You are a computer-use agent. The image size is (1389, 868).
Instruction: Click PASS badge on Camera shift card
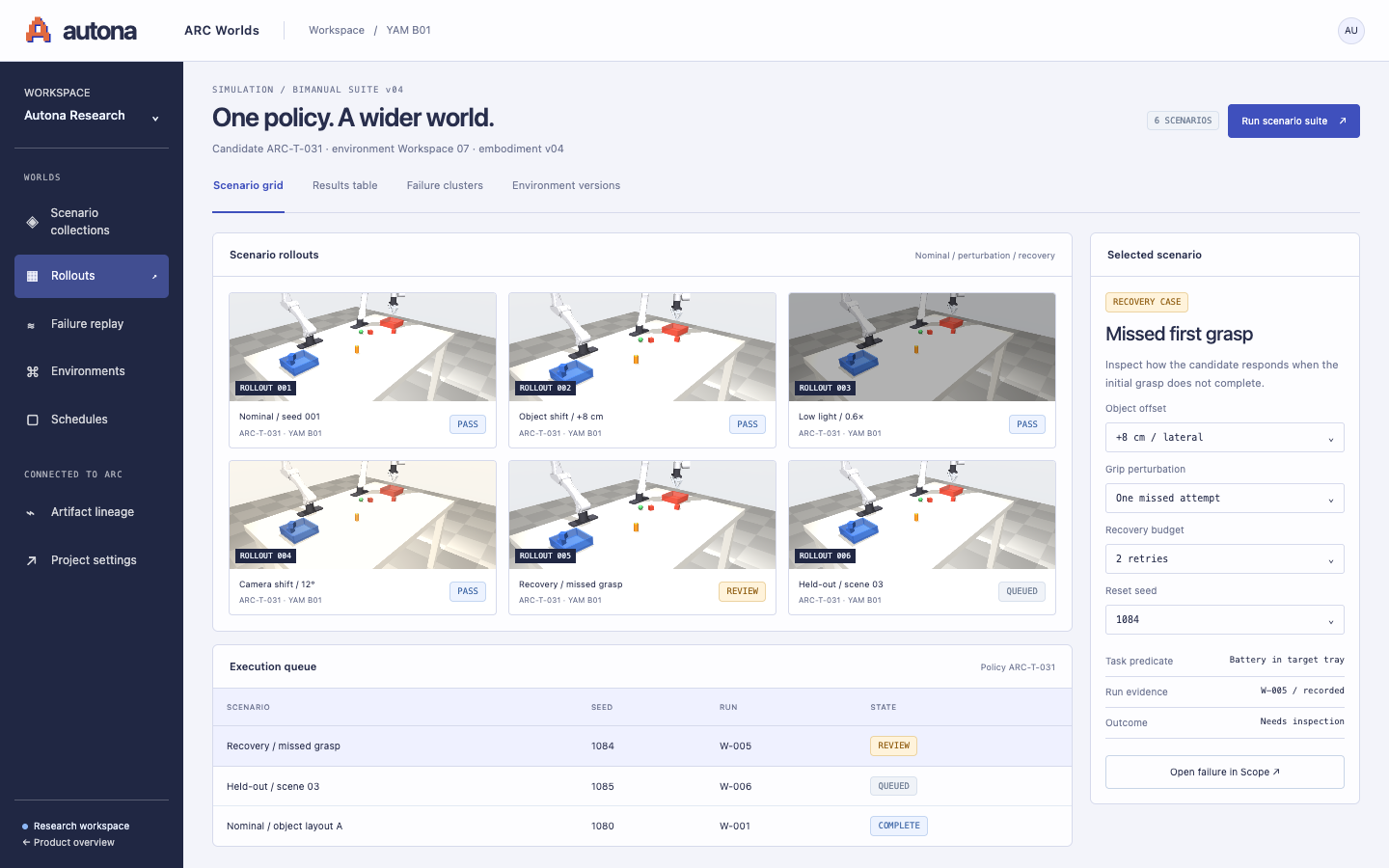point(468,591)
